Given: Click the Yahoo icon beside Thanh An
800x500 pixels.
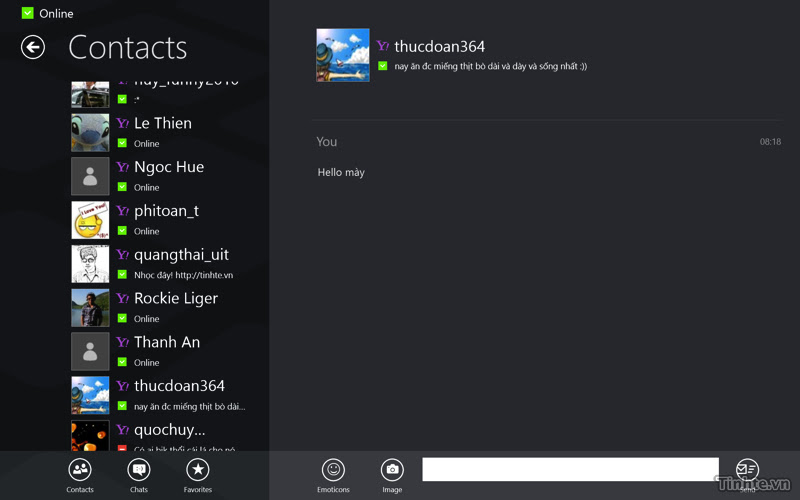Looking at the screenshot, I should click(x=122, y=342).
